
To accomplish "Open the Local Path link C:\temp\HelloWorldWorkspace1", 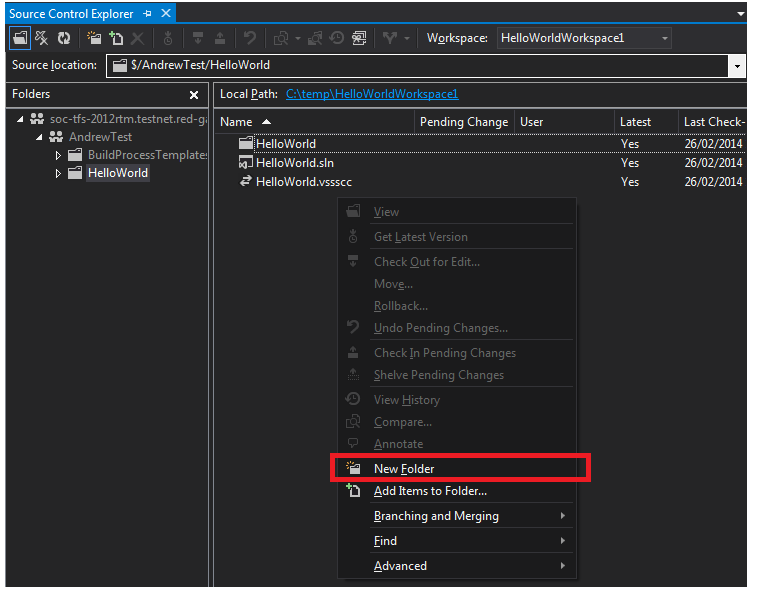I will tap(372, 94).
